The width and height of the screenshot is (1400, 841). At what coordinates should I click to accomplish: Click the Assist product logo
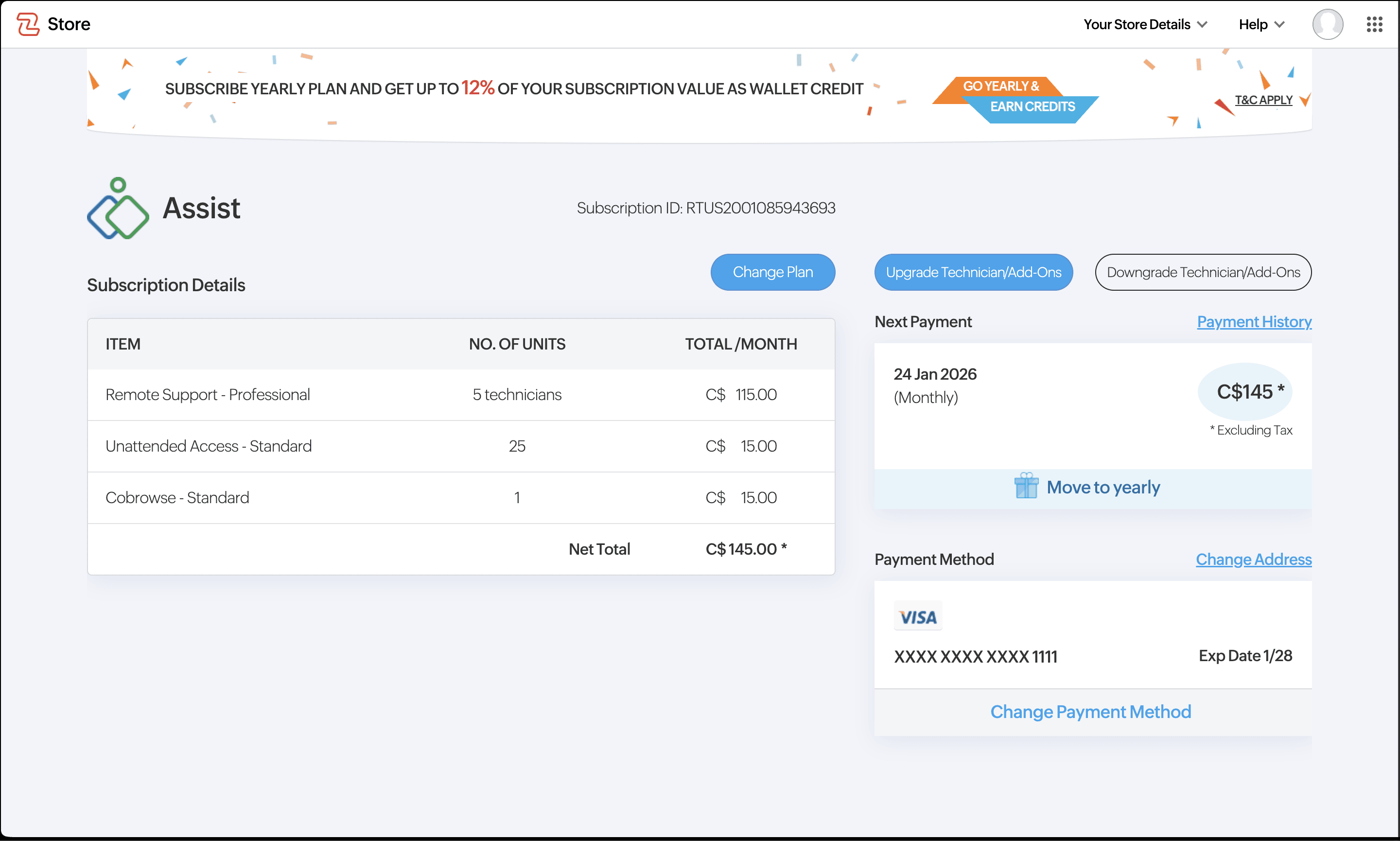tap(118, 208)
